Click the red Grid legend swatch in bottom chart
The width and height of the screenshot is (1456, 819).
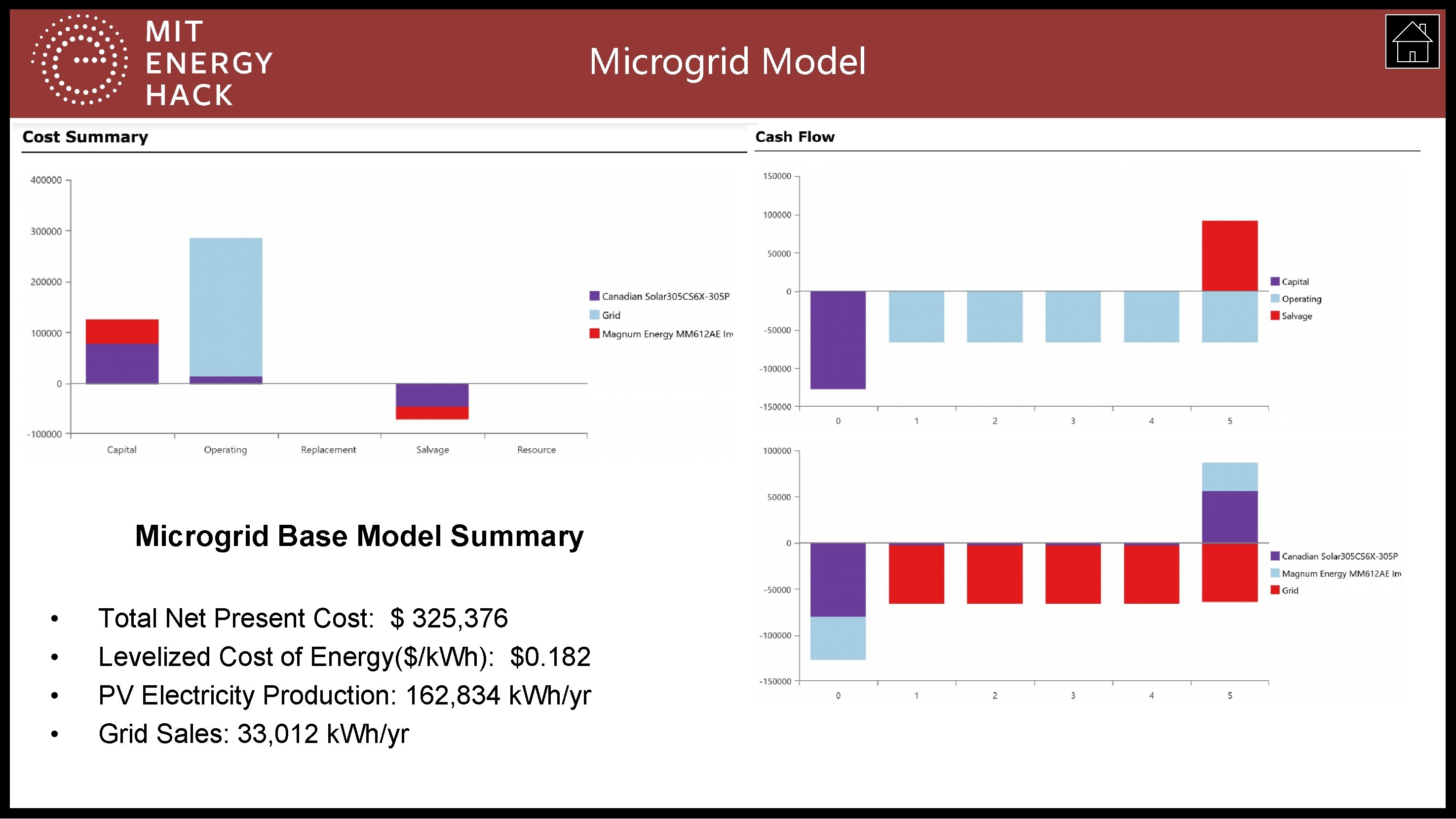[1274, 590]
